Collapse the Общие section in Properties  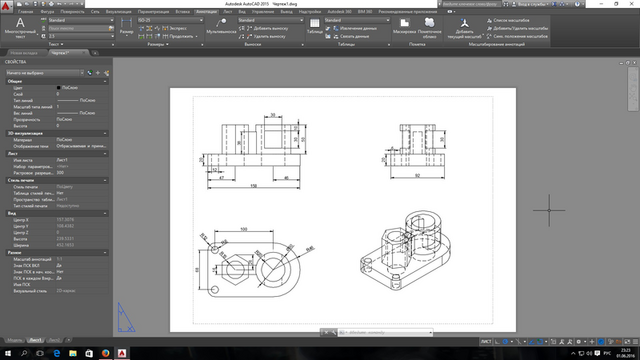click(x=105, y=81)
